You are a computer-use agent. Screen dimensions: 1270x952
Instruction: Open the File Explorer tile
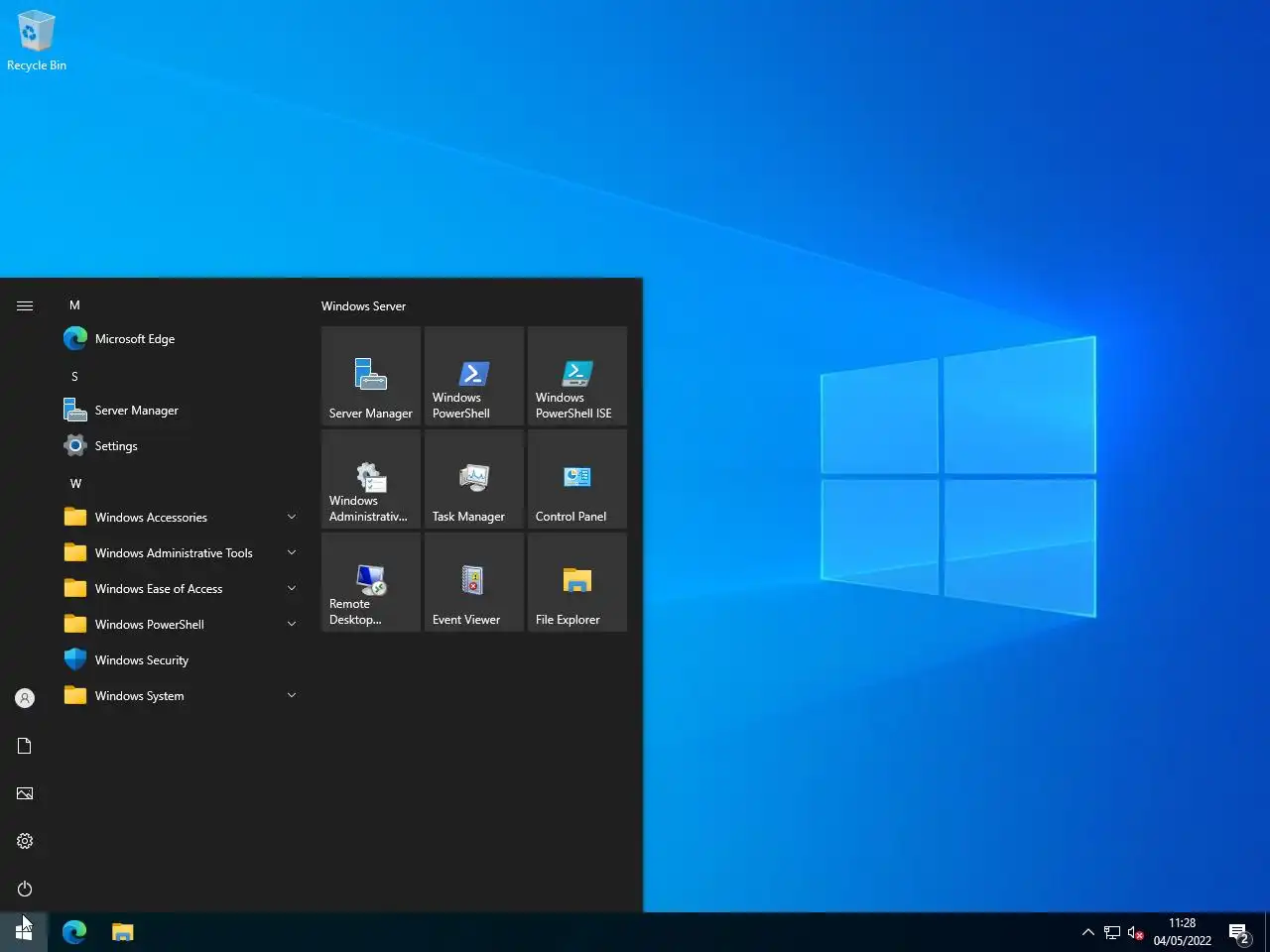pos(577,582)
